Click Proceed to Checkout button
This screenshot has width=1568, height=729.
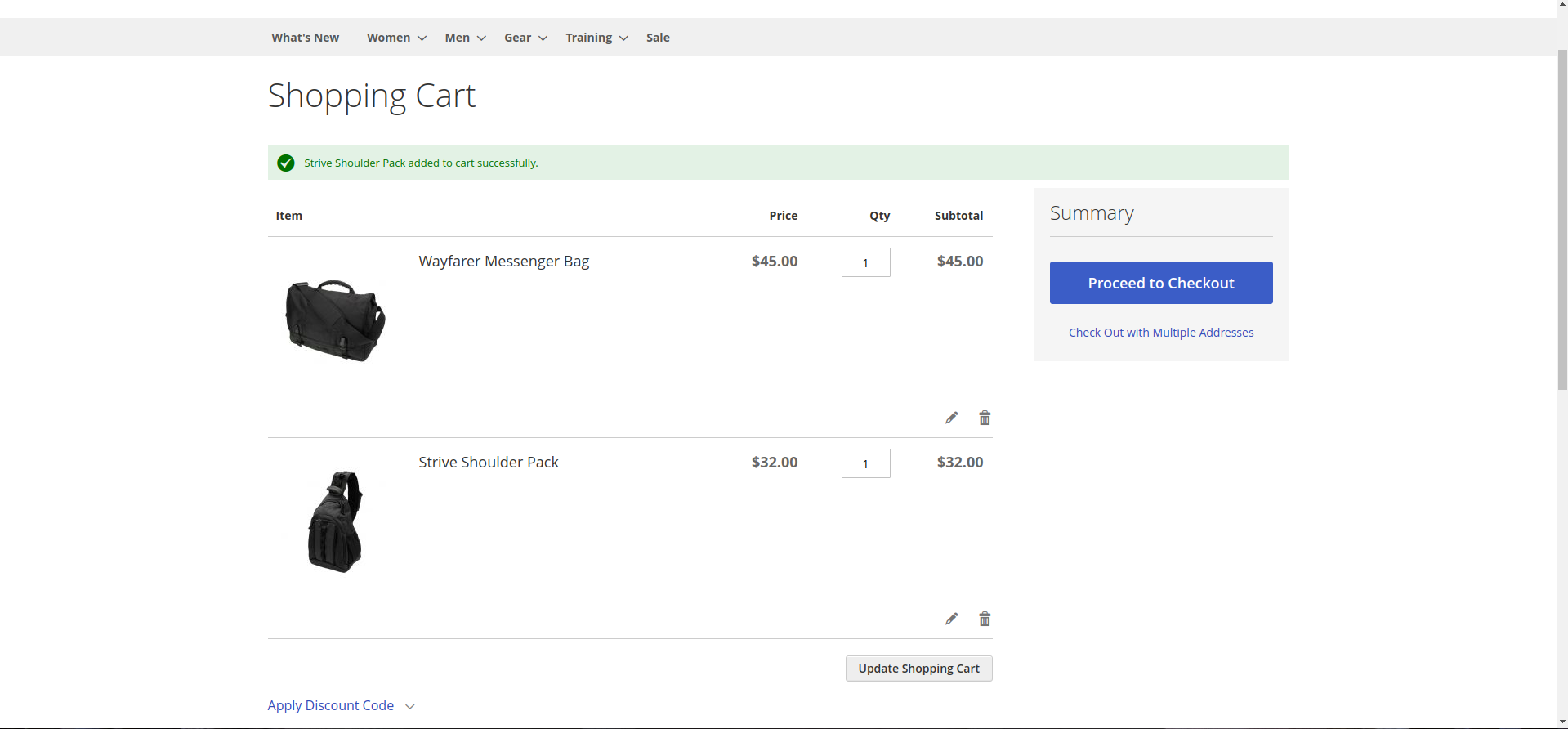pyautogui.click(x=1160, y=283)
